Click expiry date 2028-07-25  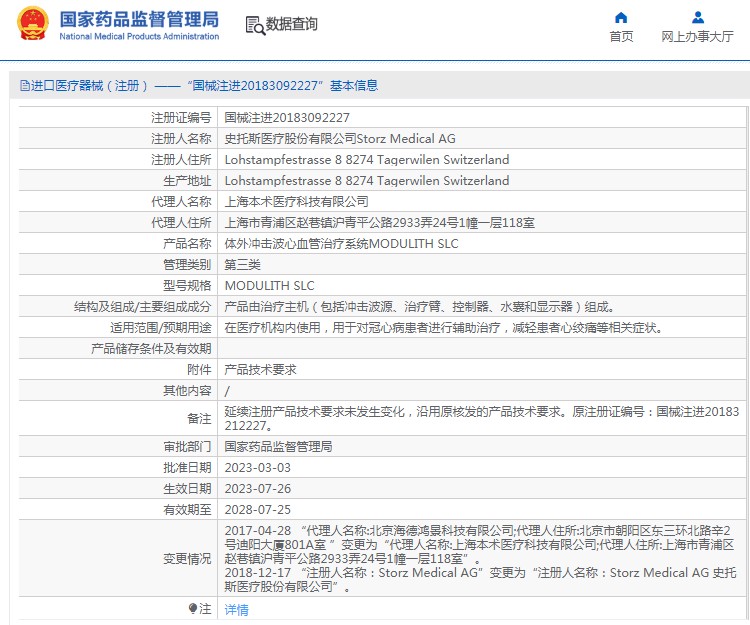coord(257,510)
